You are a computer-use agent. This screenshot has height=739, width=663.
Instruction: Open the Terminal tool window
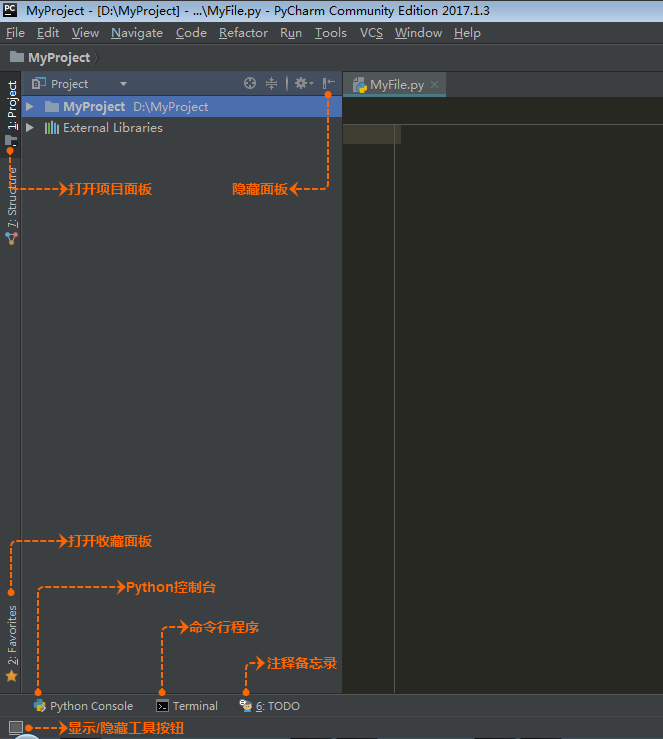click(x=187, y=706)
